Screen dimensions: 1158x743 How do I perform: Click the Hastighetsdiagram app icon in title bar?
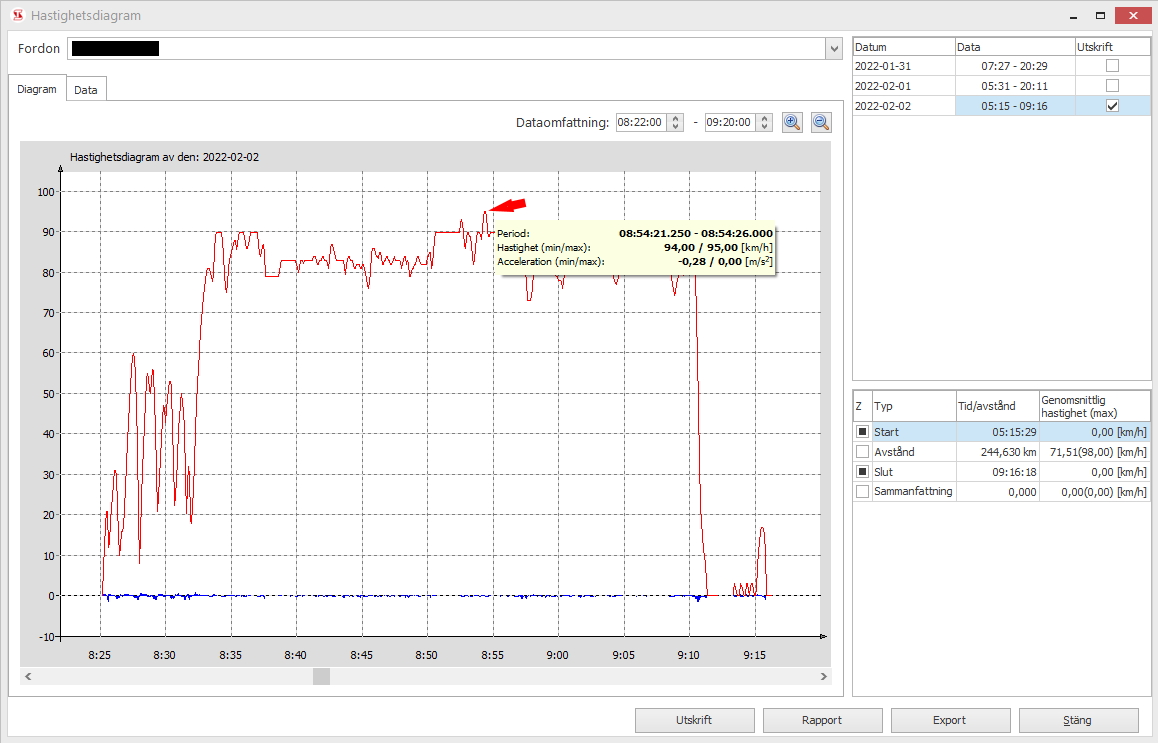click(x=15, y=15)
